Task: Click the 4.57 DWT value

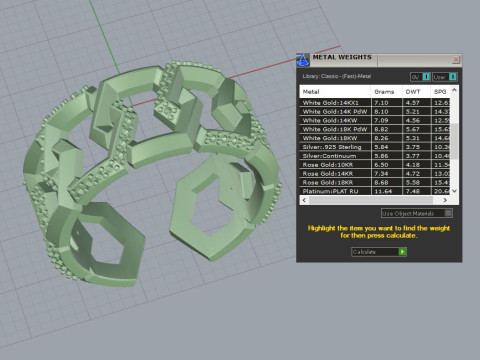Action: pyautogui.click(x=413, y=103)
